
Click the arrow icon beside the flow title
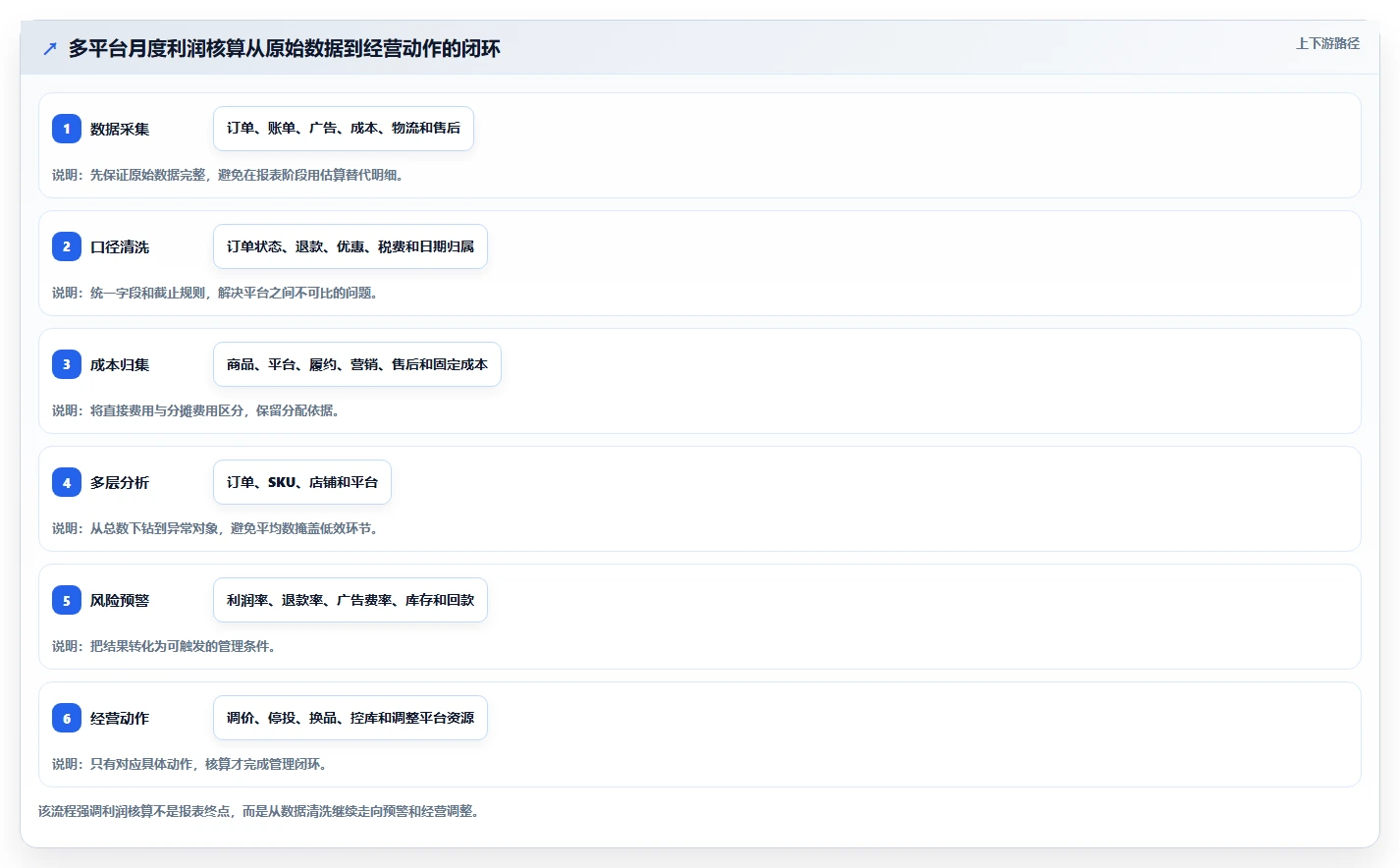coord(50,48)
